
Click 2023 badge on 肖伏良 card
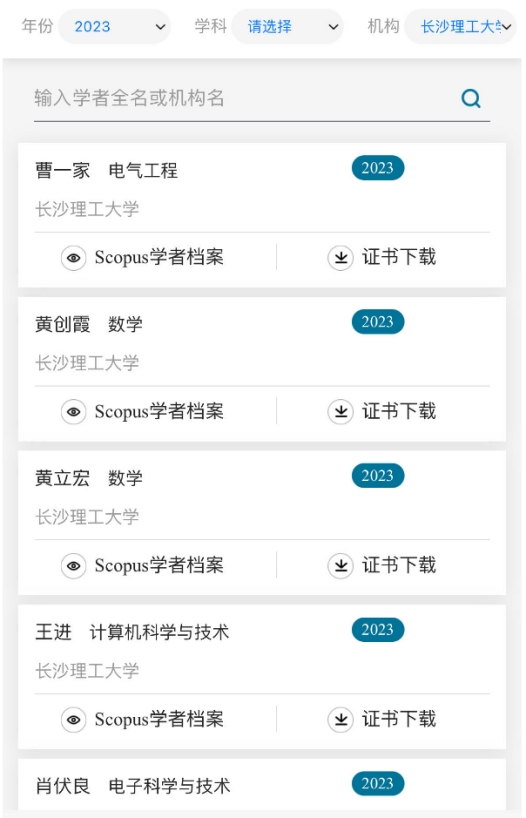click(378, 784)
